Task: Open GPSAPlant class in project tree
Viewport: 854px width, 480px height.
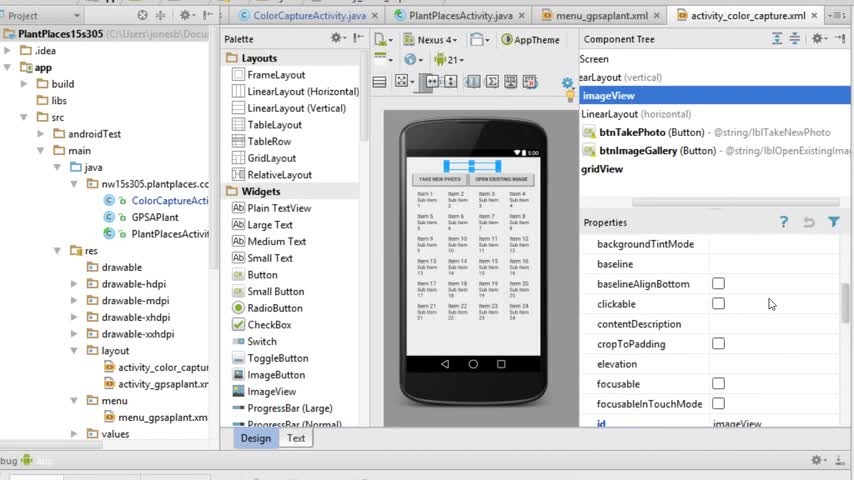Action: pyautogui.click(x=155, y=217)
